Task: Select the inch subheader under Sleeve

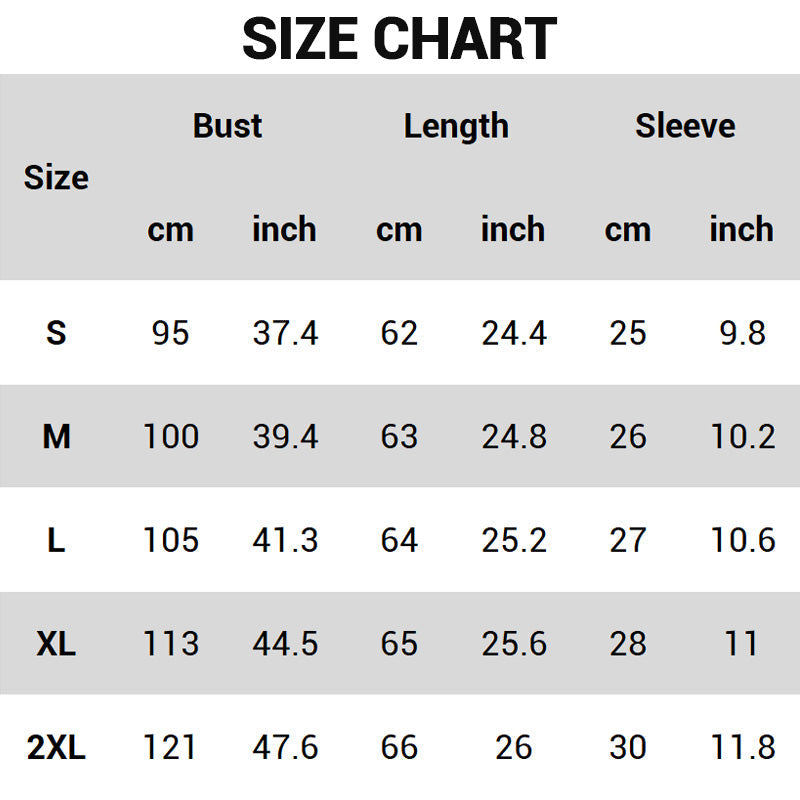Action: (x=742, y=229)
